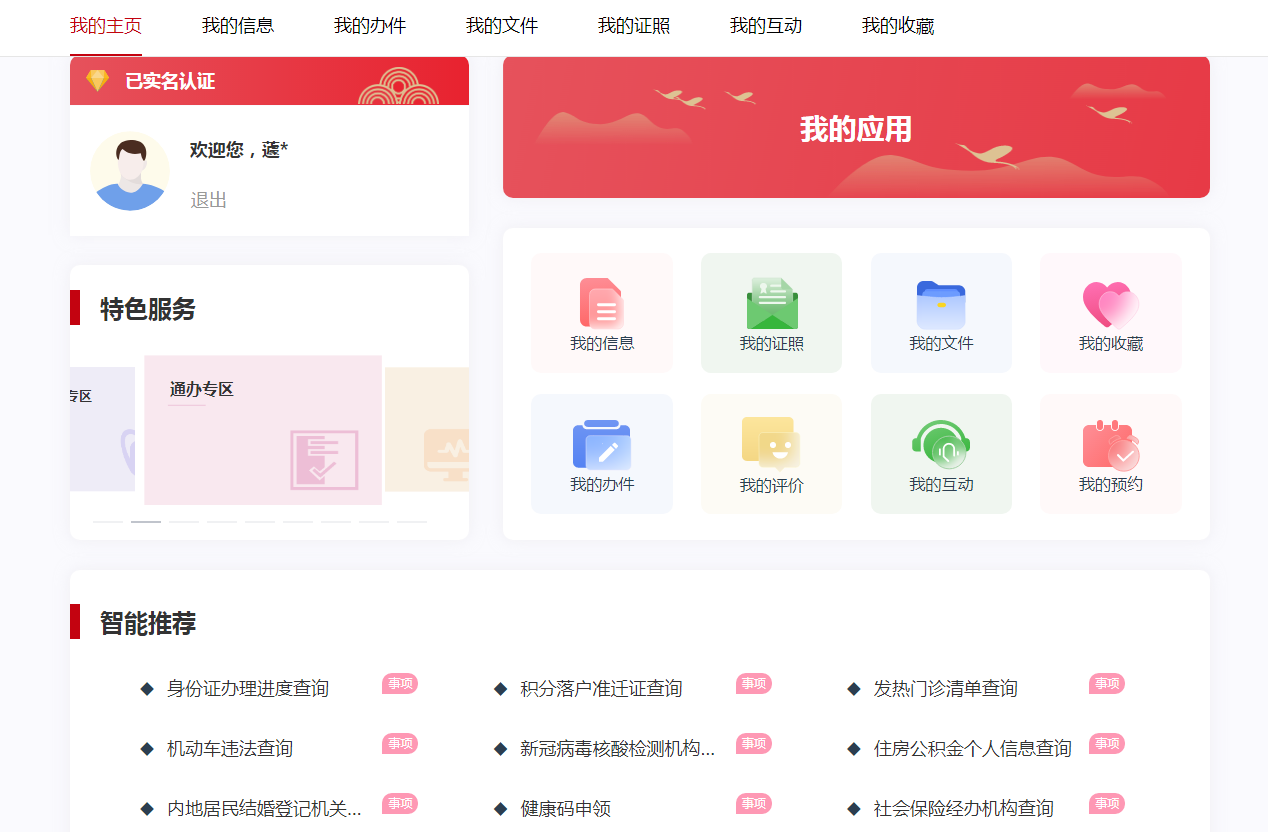
Task: Open 身份证办理进度查询 link
Action: [248, 689]
